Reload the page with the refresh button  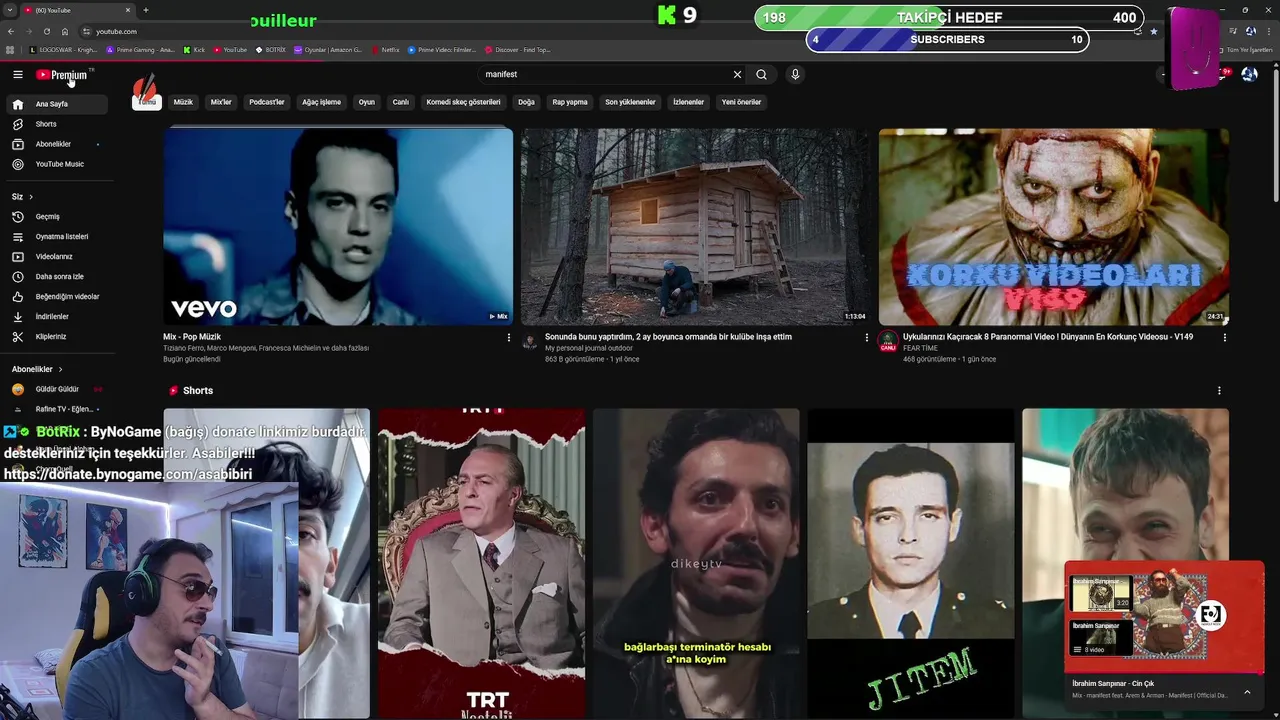[x=46, y=31]
